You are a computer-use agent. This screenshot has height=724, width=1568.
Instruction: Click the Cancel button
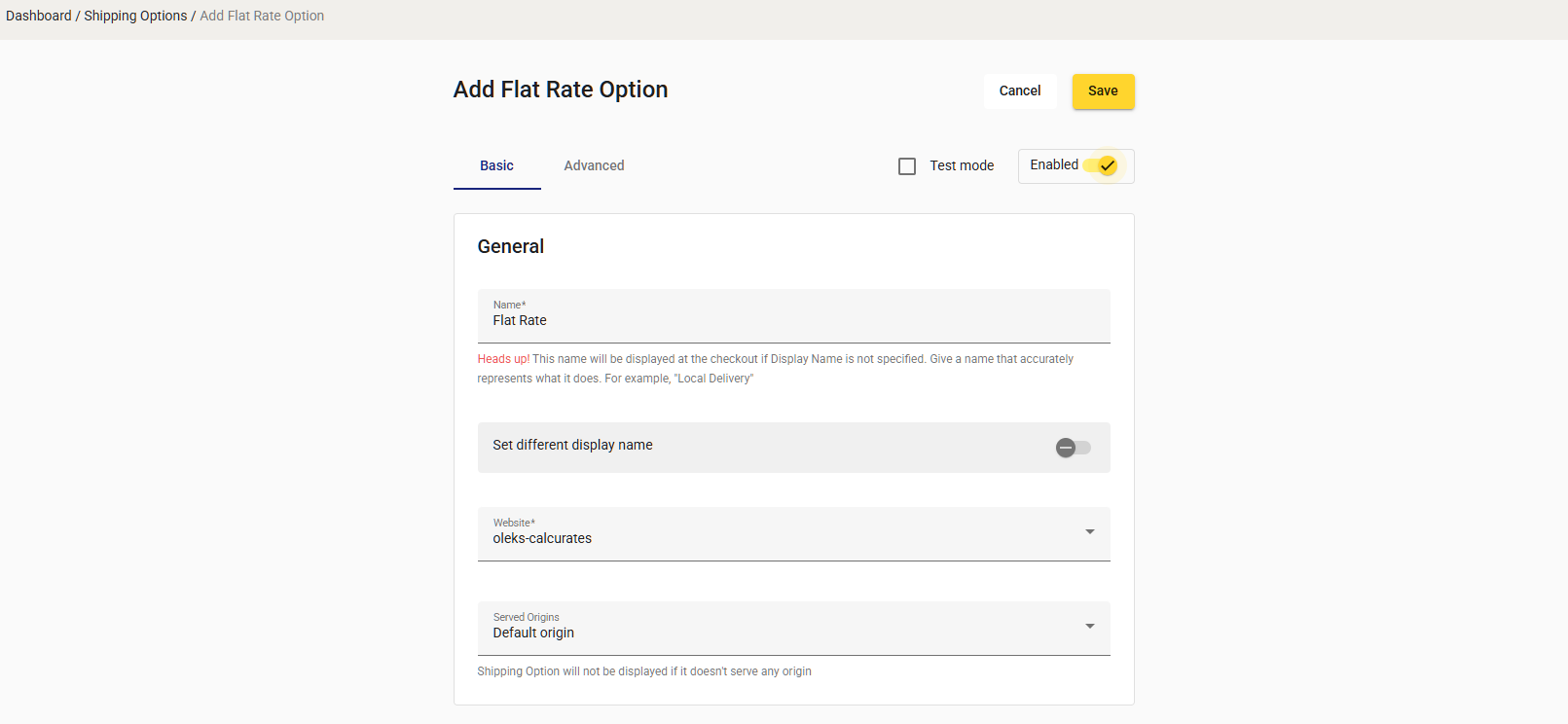pos(1019,90)
